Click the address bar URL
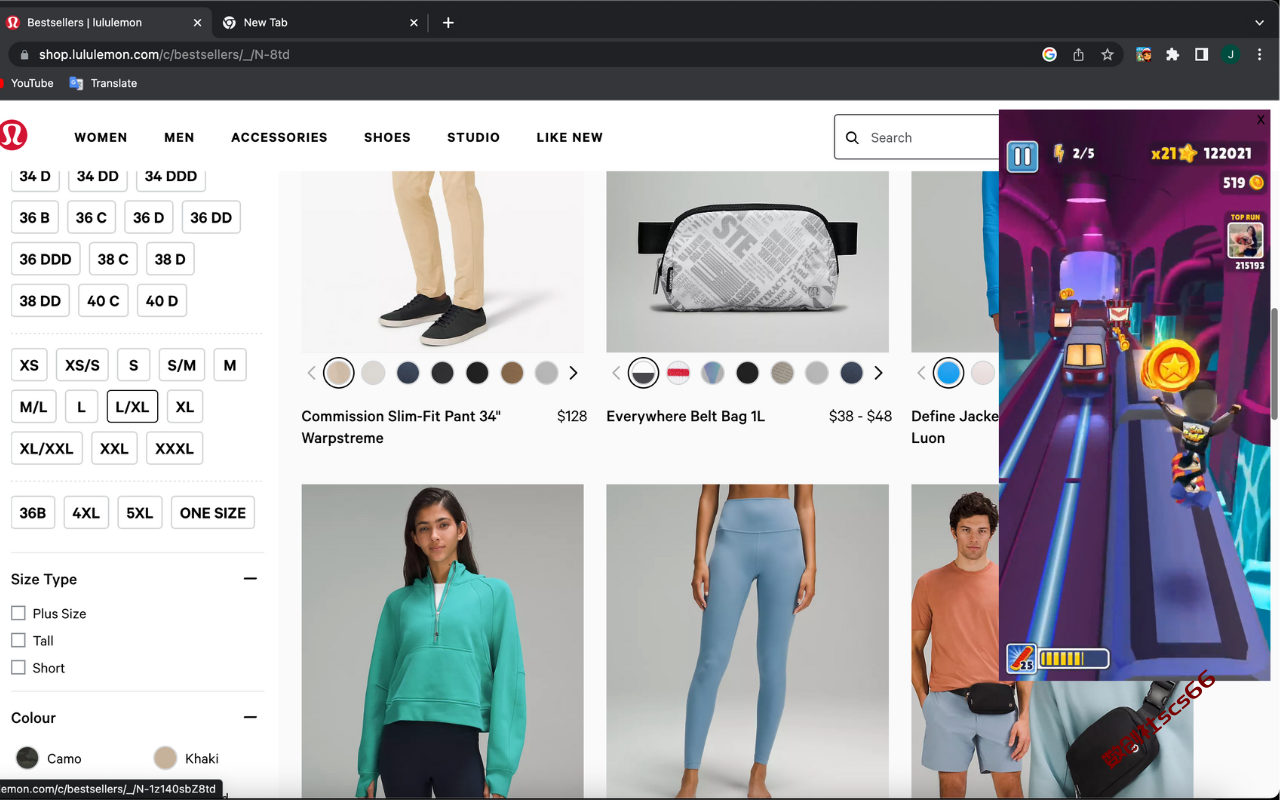The width and height of the screenshot is (1280, 800). 164,55
